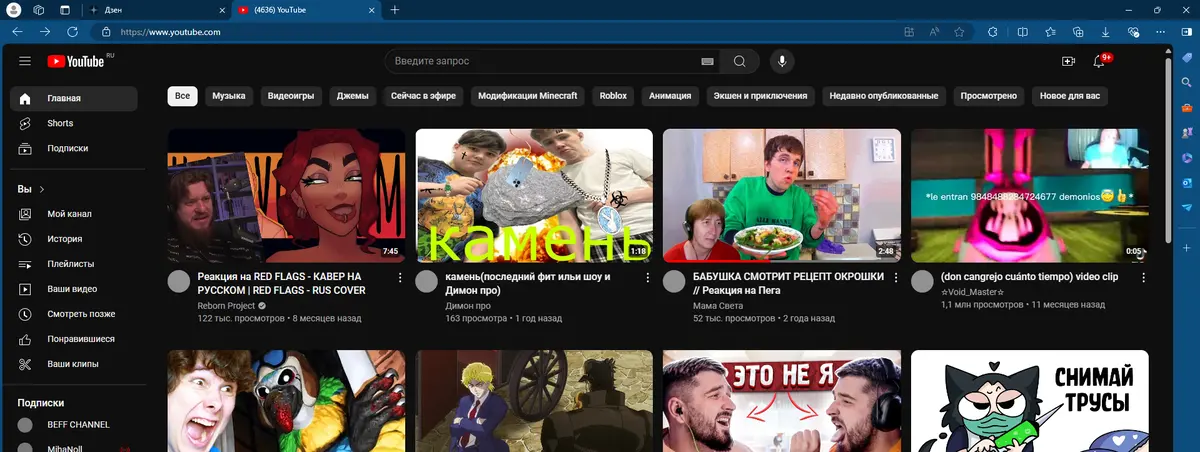Open options menu for БАБУШКА СМОТРИТ video
This screenshot has width=1200, height=452.
point(896,277)
